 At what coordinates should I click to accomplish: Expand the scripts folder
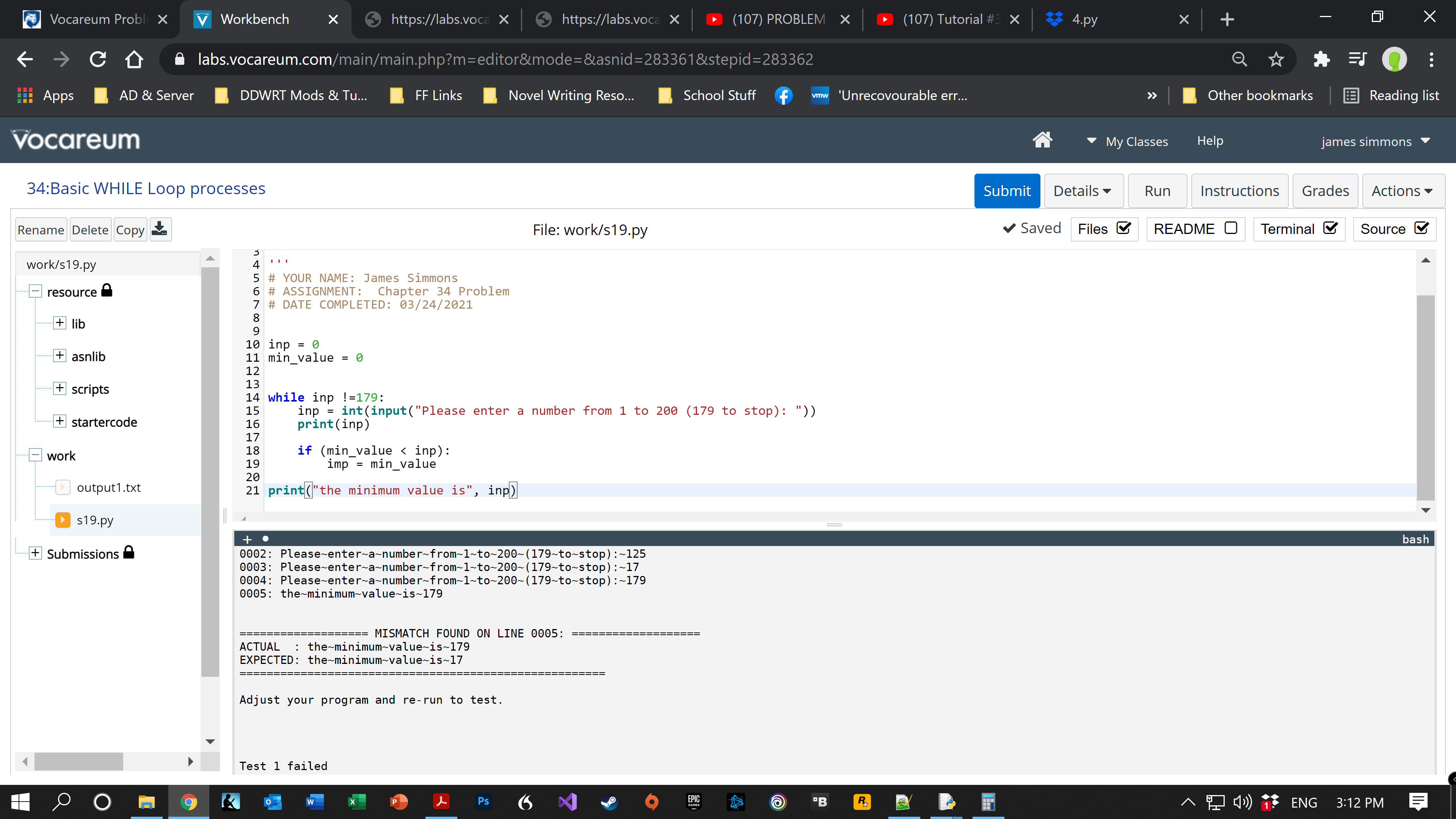[60, 388]
